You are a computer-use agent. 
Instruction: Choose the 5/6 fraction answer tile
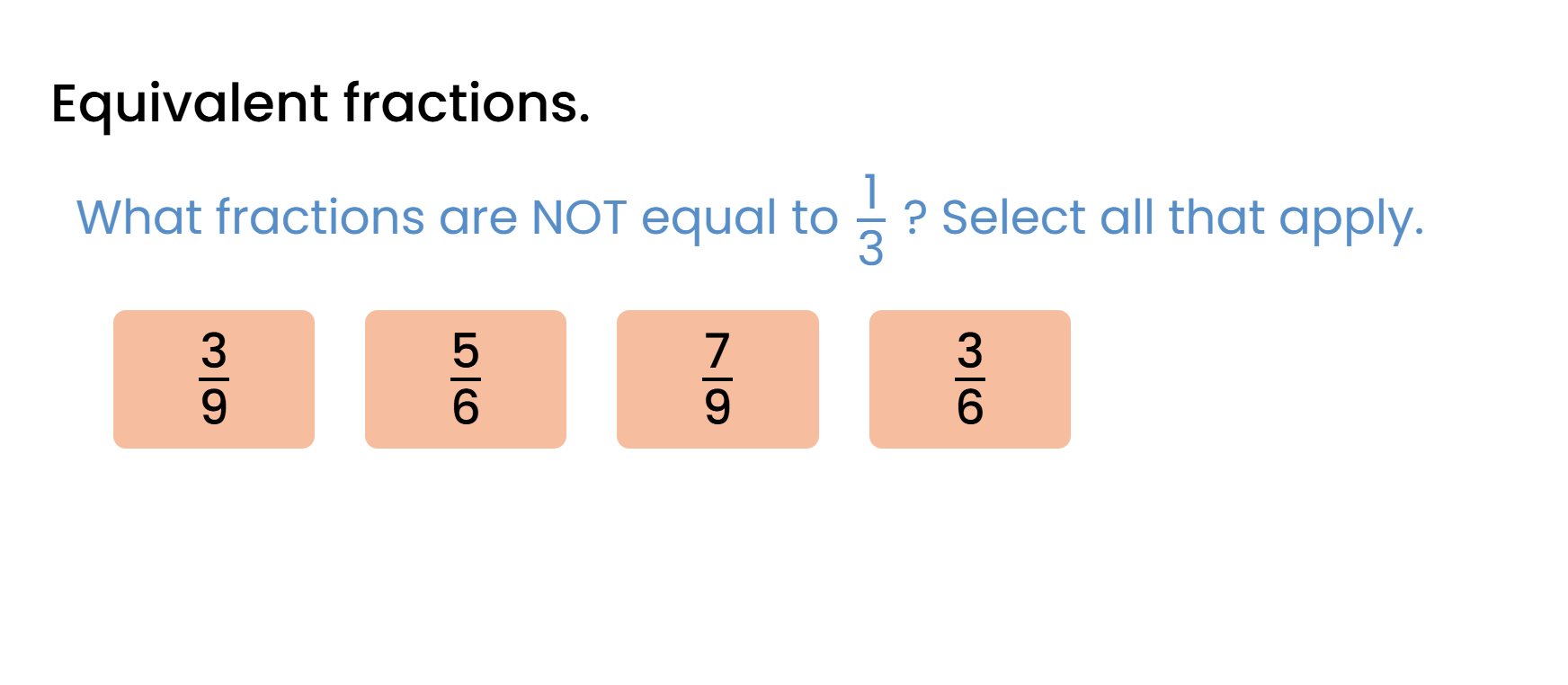466,378
